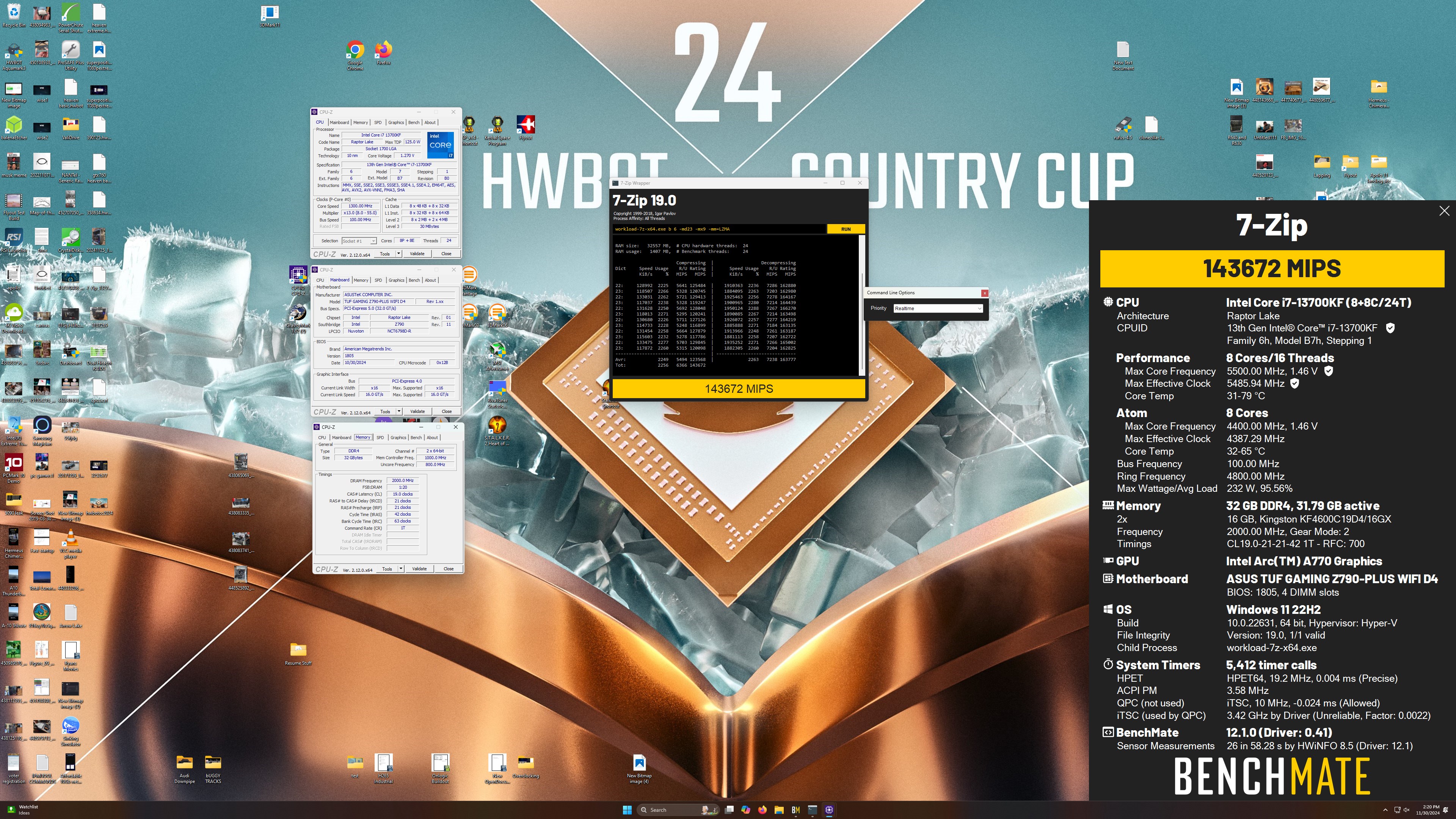
Task: Open the Windows Start menu
Action: 627,810
